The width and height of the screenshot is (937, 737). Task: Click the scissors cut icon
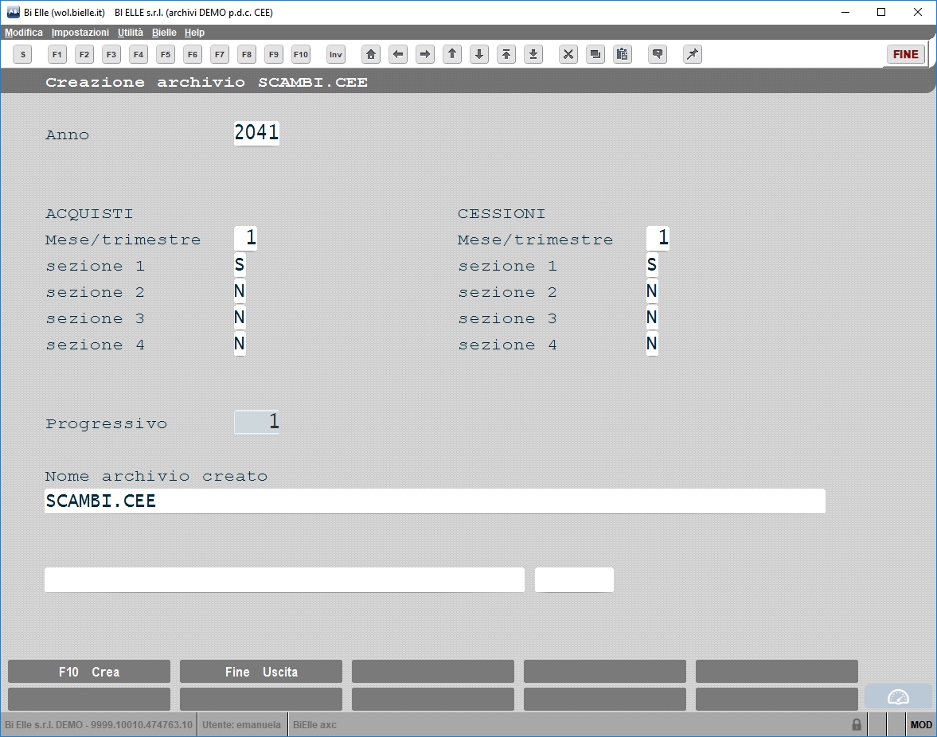[568, 54]
